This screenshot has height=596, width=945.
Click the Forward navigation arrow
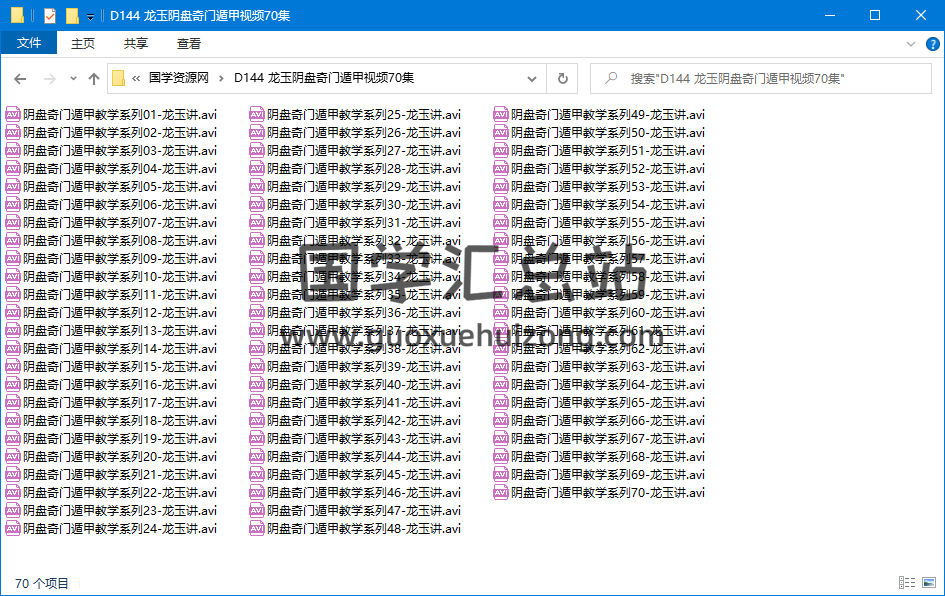click(x=49, y=78)
